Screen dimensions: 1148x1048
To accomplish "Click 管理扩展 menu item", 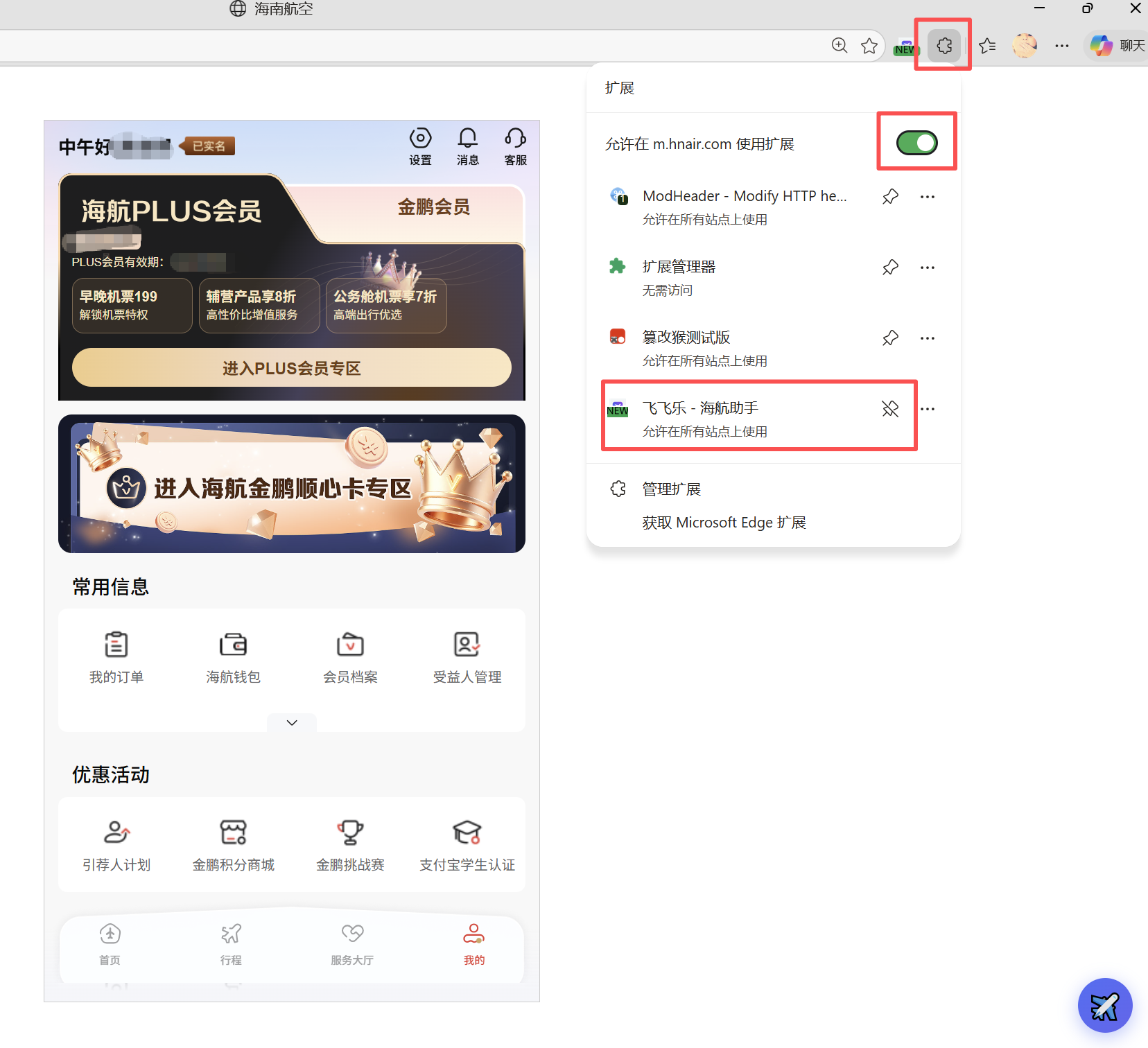I will click(671, 489).
